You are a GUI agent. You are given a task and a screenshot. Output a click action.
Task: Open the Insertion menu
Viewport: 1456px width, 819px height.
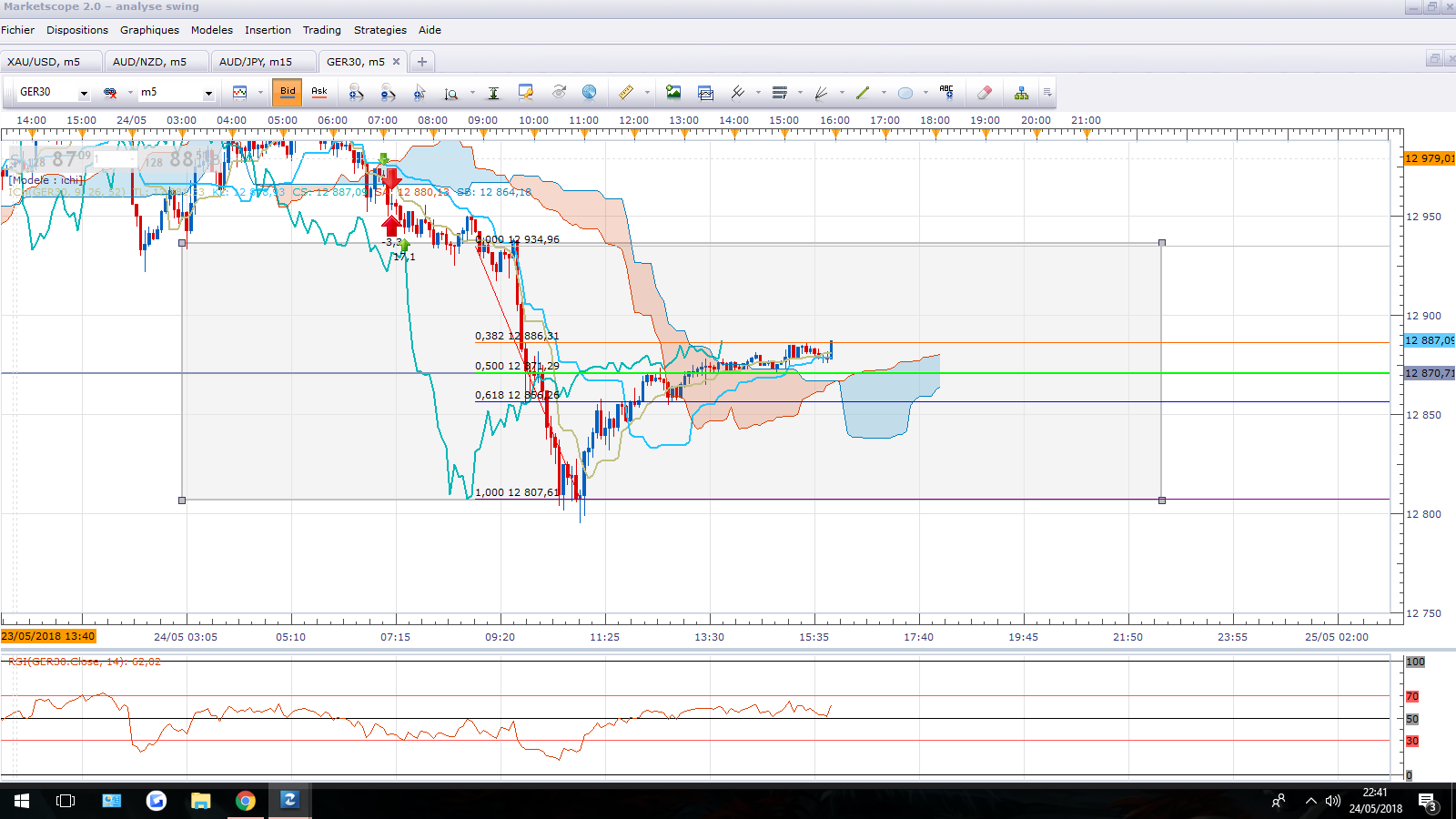tap(268, 30)
